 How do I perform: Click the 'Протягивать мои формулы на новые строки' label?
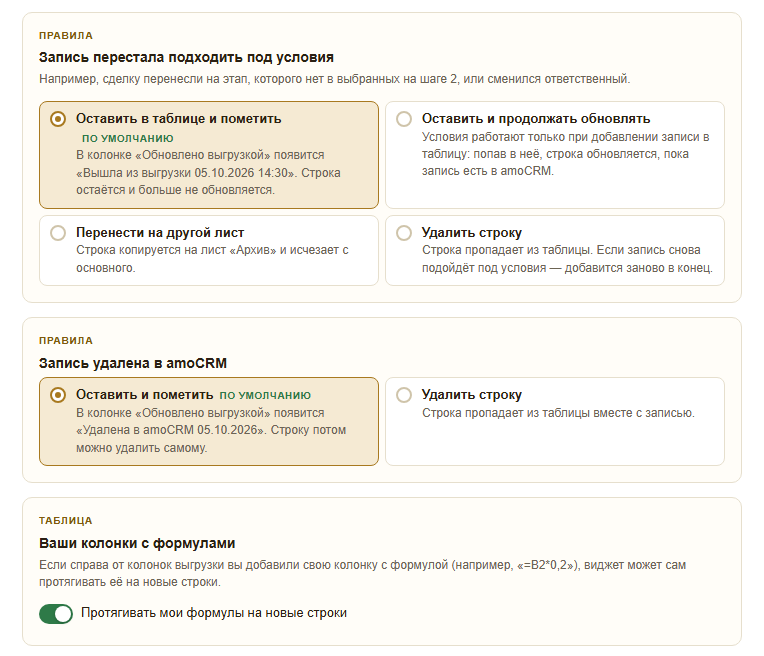[x=214, y=613]
